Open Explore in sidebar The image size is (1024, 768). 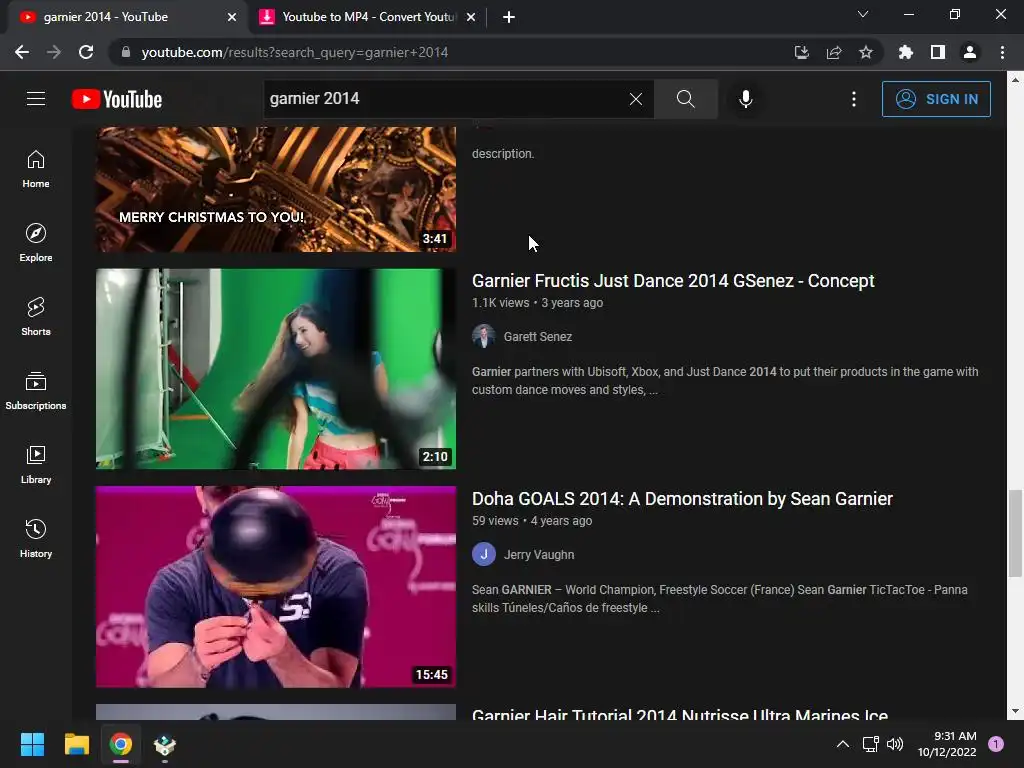coord(36,243)
